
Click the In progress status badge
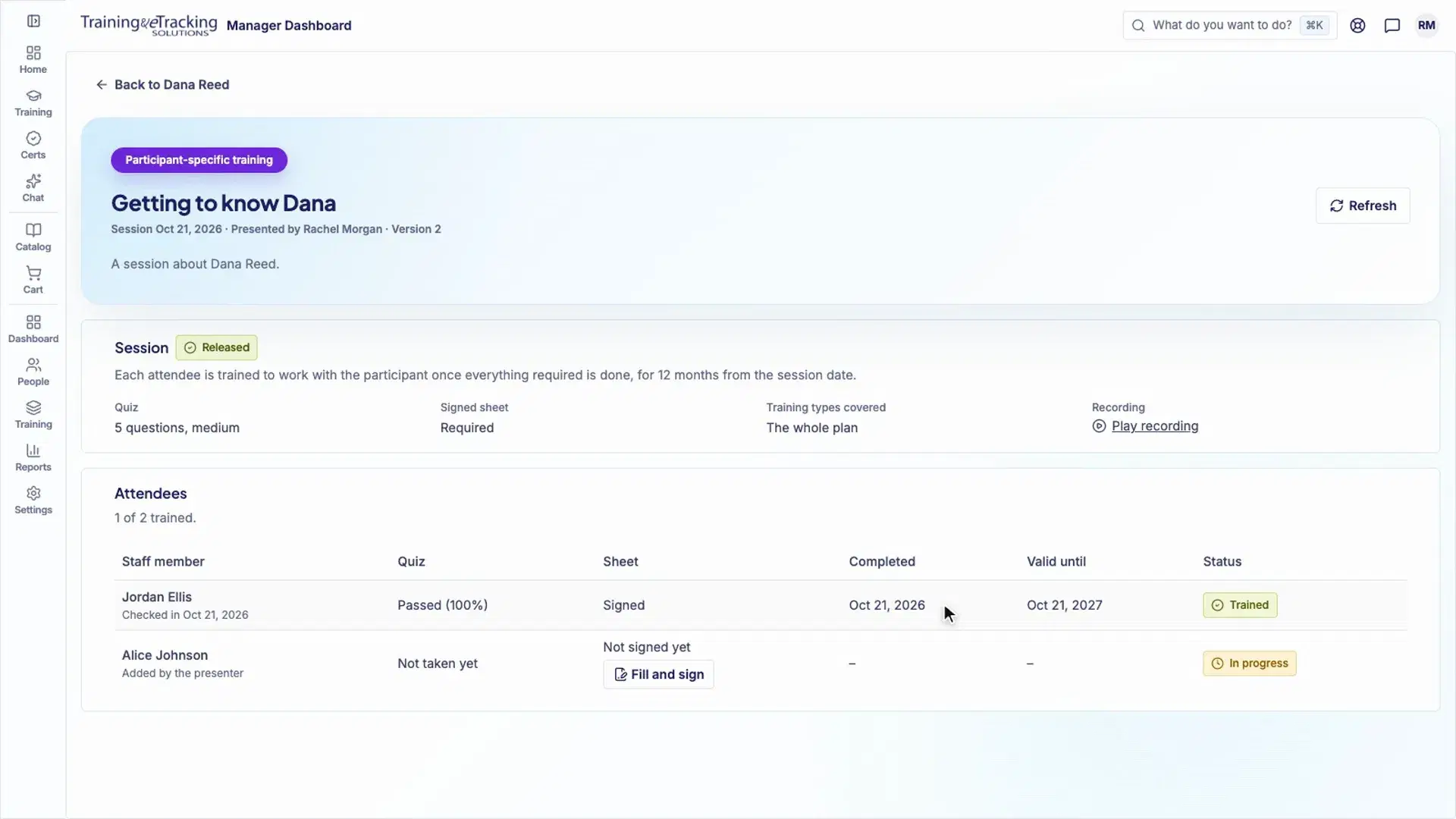click(1250, 664)
